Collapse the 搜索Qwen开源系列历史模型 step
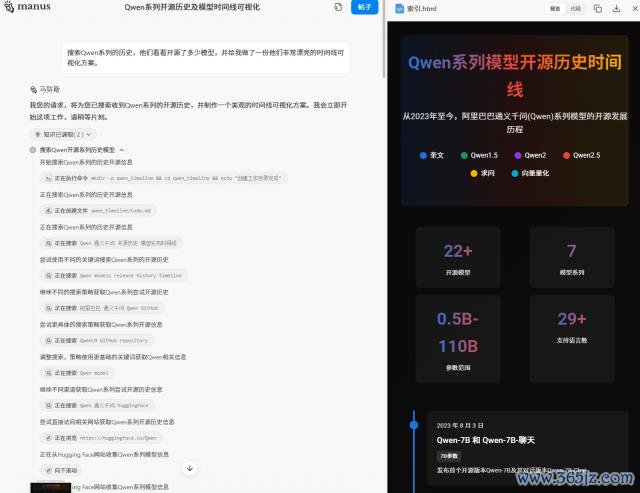The image size is (640, 493). coord(122,150)
